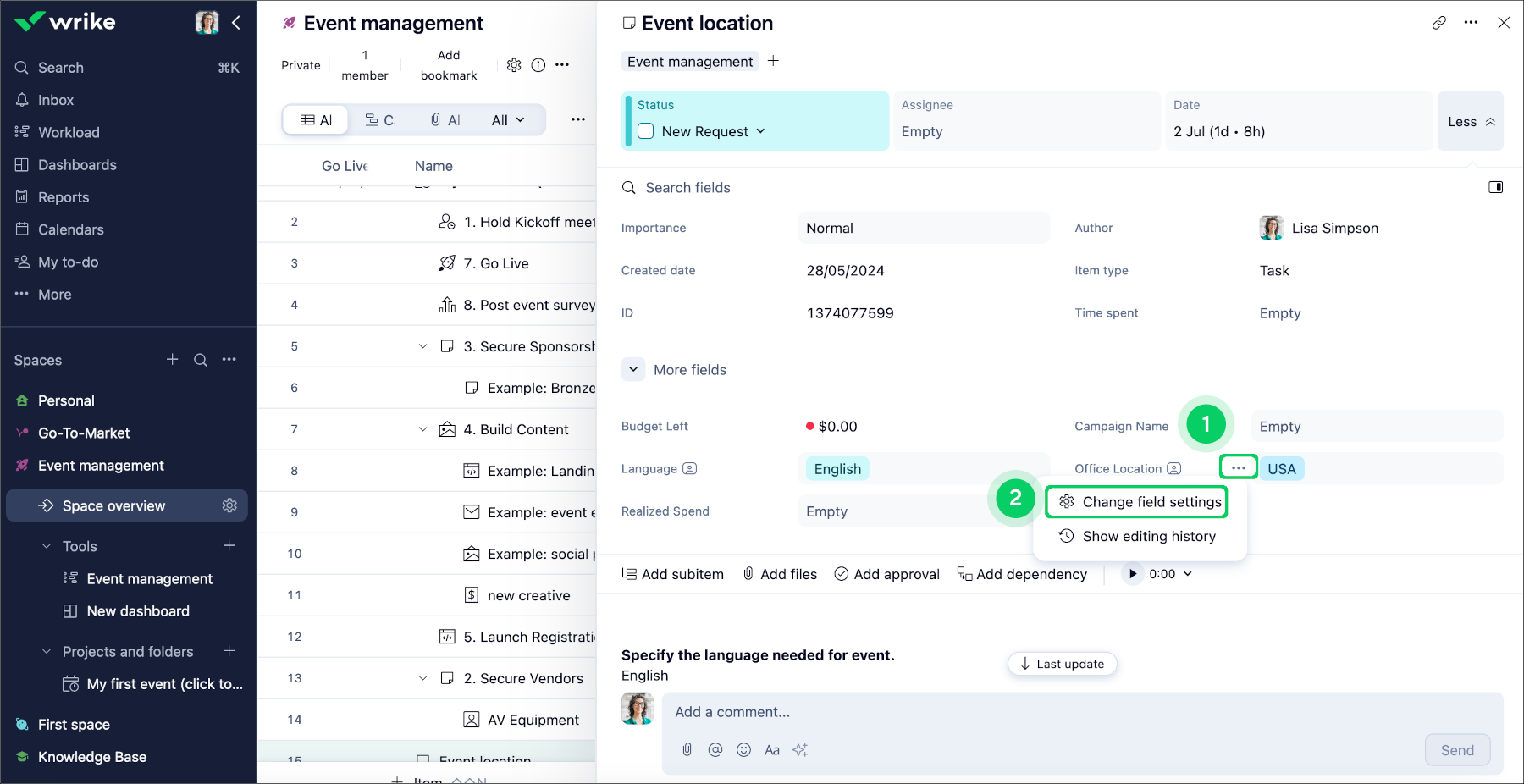This screenshot has height=784, width=1524.
Task: Collapse the sidebar with the chevron arrow
Action: click(236, 23)
